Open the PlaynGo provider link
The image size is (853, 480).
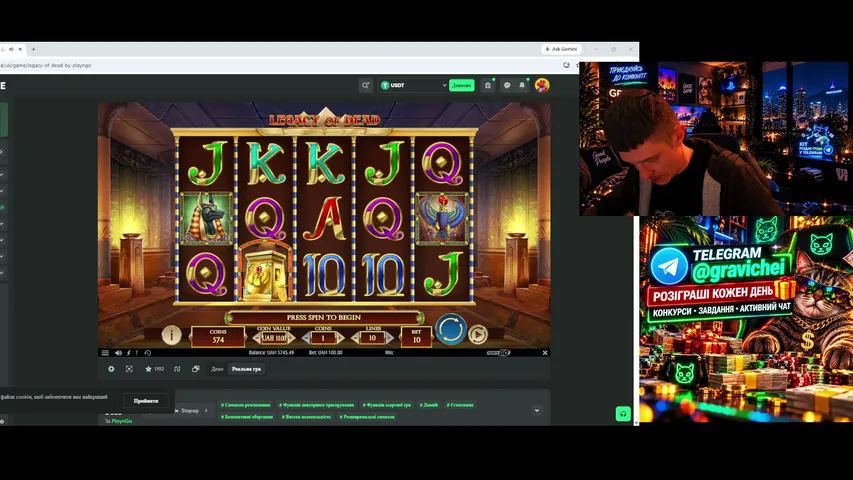pyautogui.click(x=121, y=421)
